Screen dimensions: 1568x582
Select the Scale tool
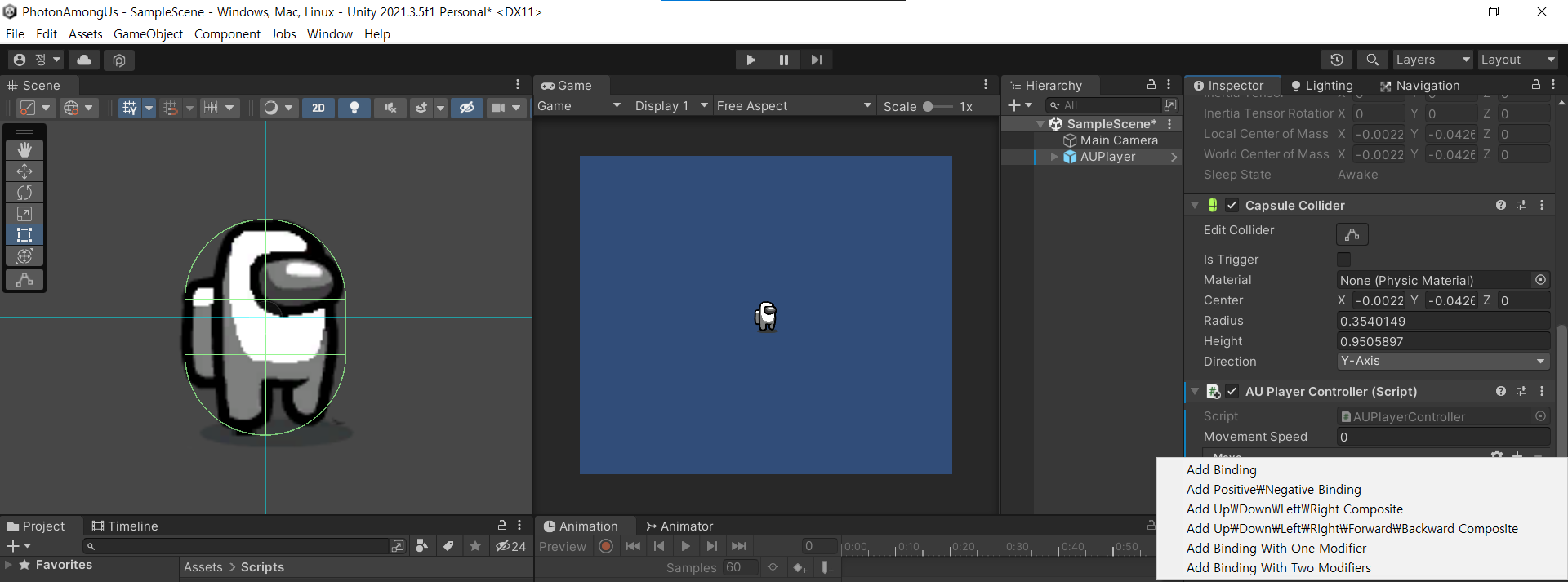tap(24, 214)
